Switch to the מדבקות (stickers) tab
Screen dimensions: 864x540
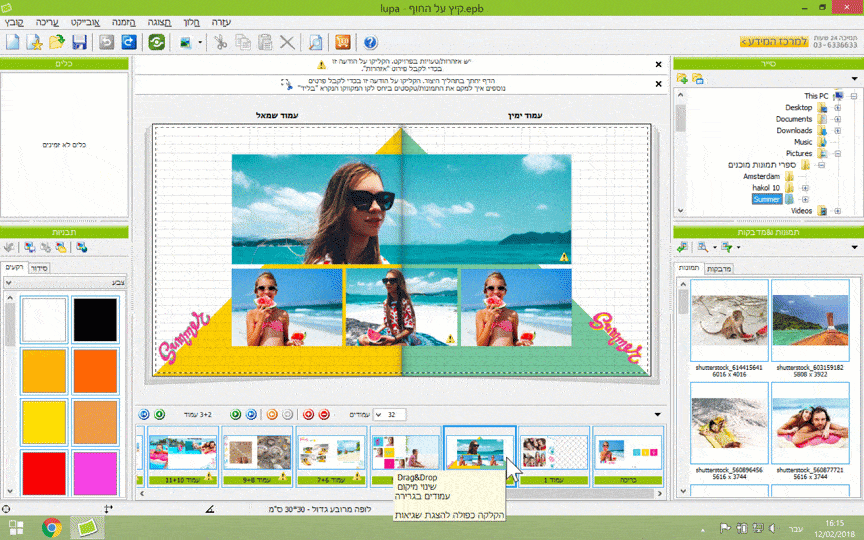pyautogui.click(x=718, y=269)
